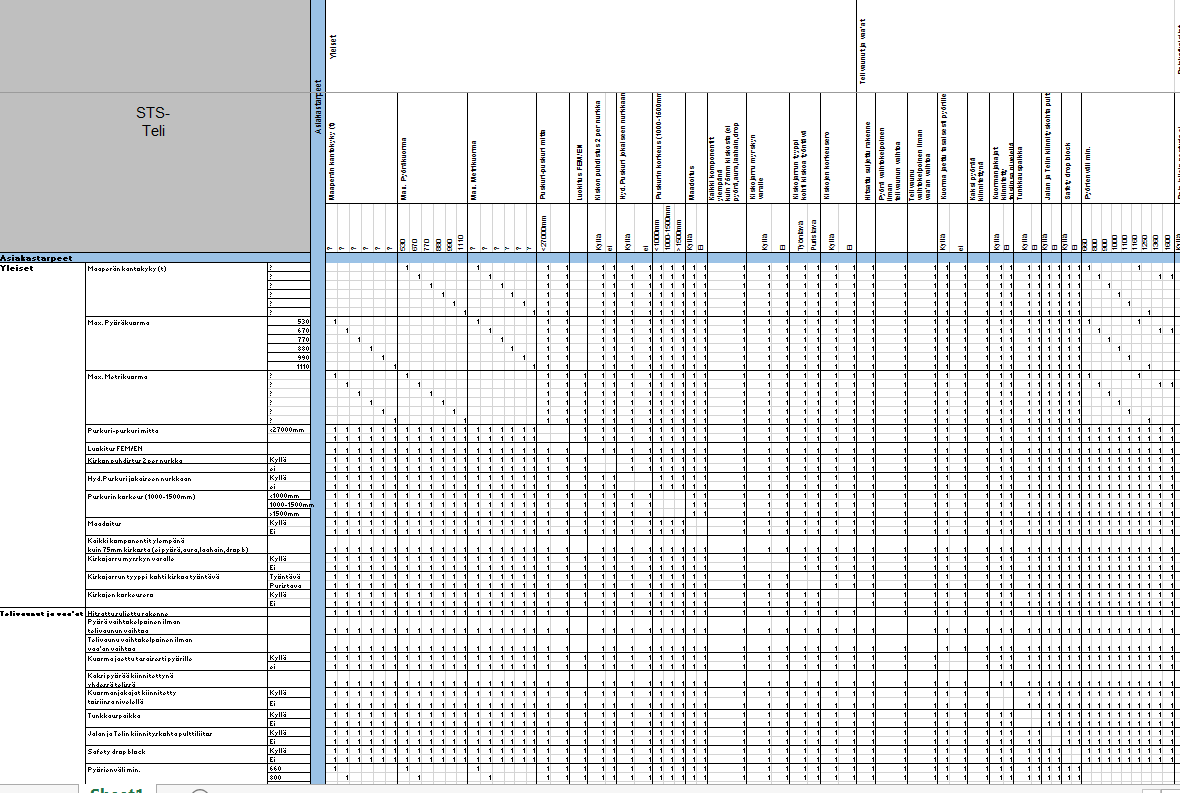1180x793 pixels.
Task: Select the '1110' value cell in left value column
Action: 289,366
